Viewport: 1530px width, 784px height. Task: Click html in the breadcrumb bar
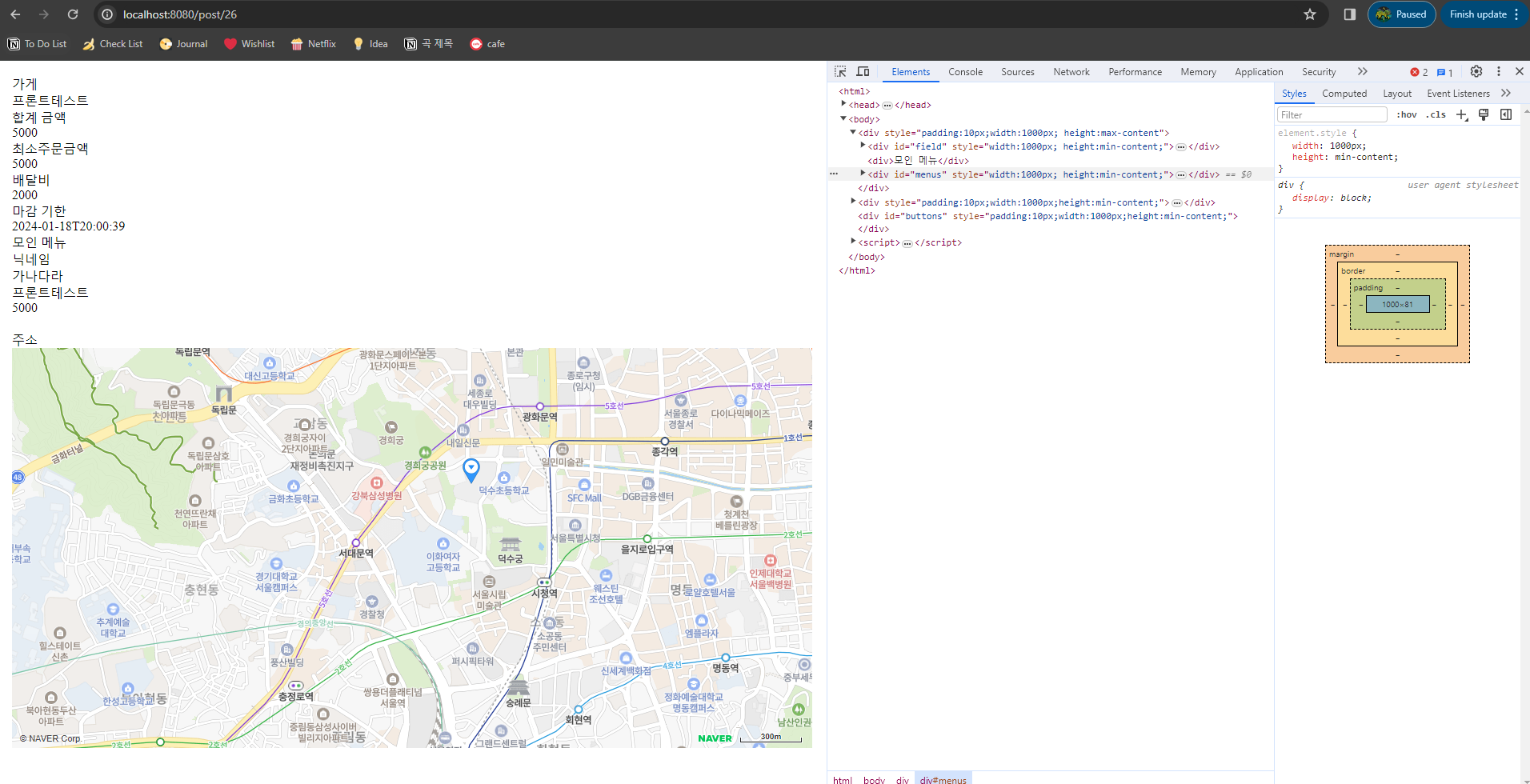[843, 779]
